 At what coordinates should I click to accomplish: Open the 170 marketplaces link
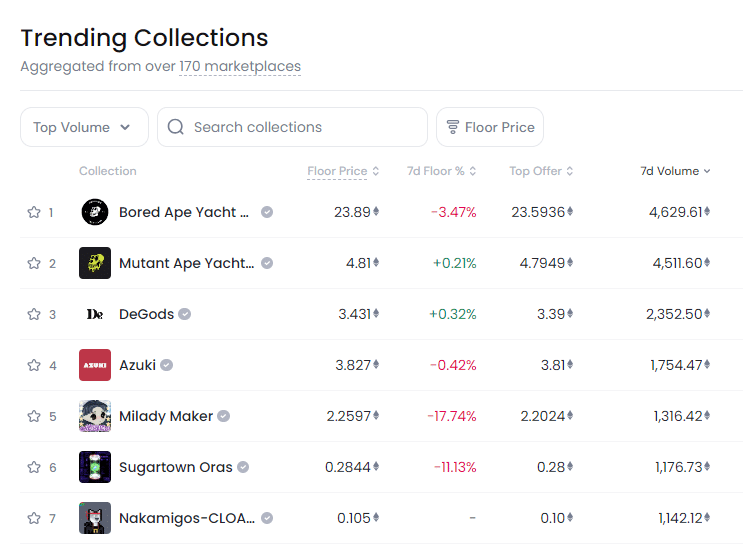coord(240,66)
